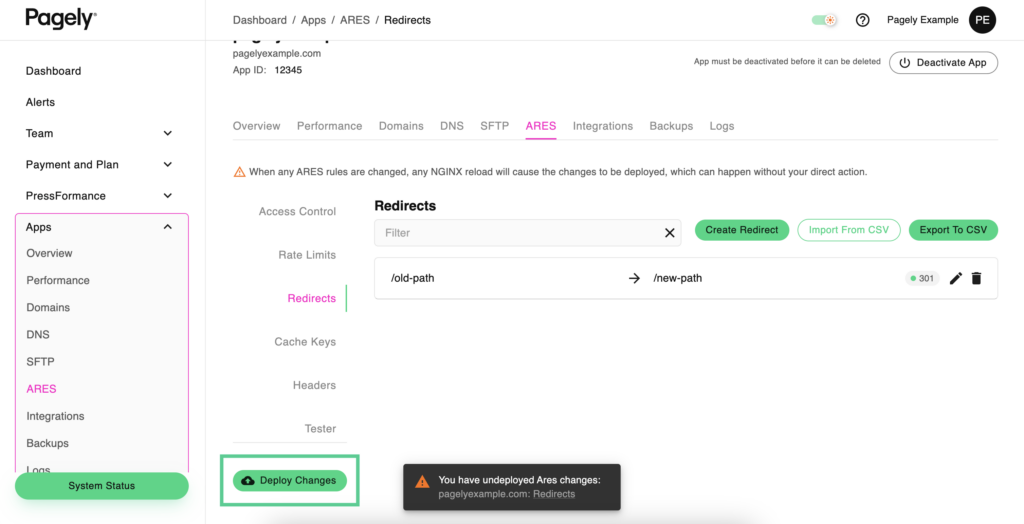Select Performance under Apps in sidebar
1024x524 pixels.
click(58, 280)
